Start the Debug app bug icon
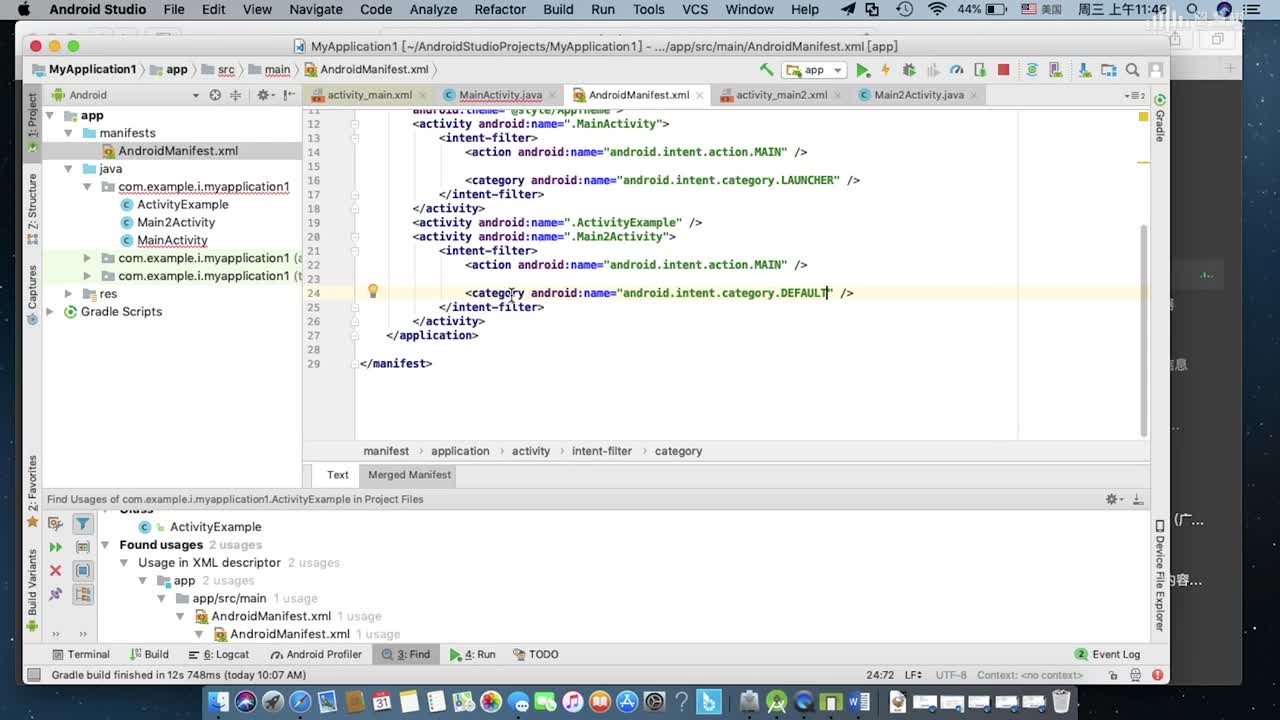This screenshot has height=720, width=1280. (x=909, y=70)
